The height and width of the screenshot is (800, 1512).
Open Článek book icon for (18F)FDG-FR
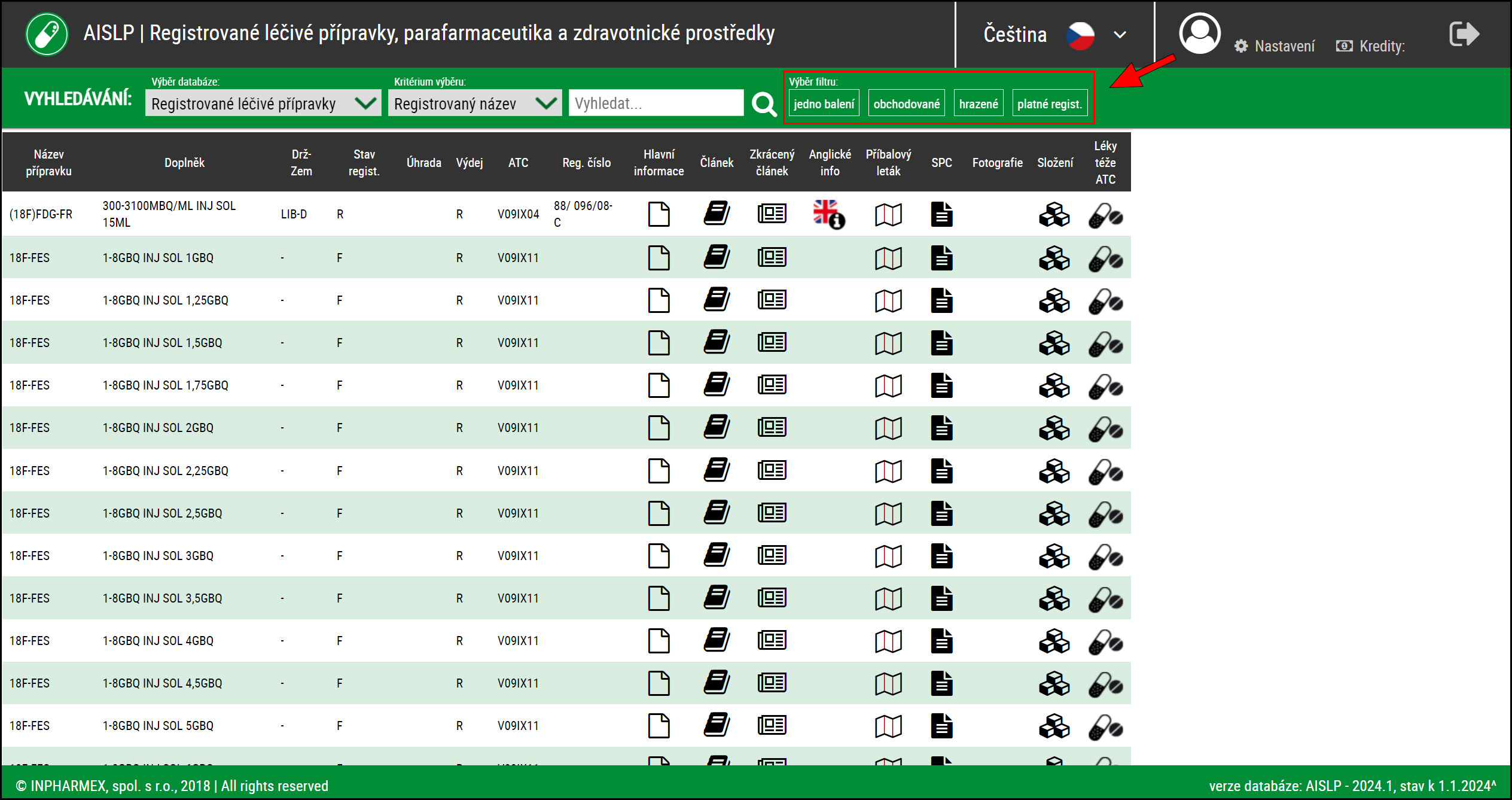(x=716, y=213)
